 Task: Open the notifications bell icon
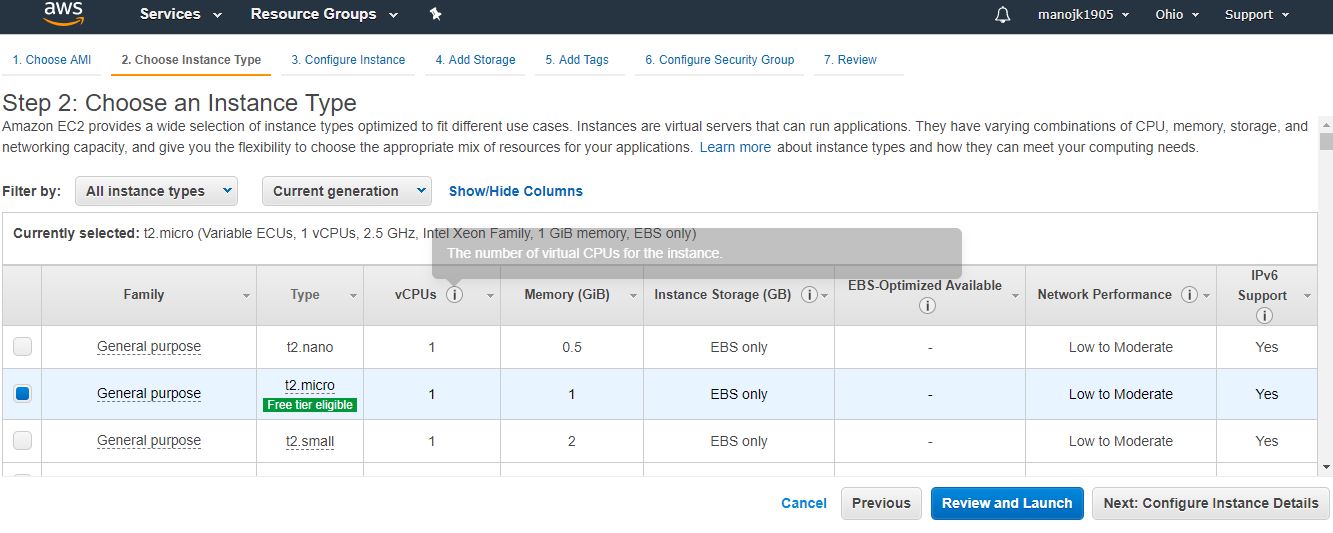tap(1003, 15)
